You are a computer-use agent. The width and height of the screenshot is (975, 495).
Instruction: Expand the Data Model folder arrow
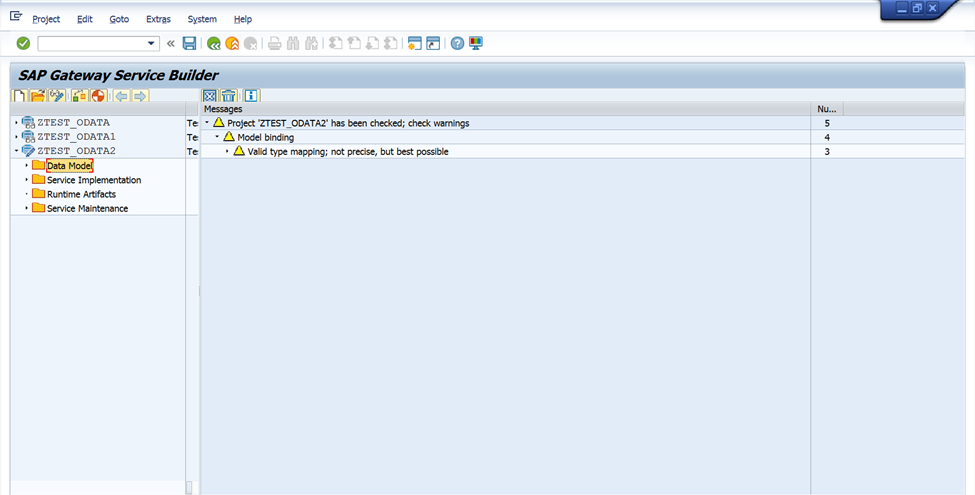[x=26, y=165]
